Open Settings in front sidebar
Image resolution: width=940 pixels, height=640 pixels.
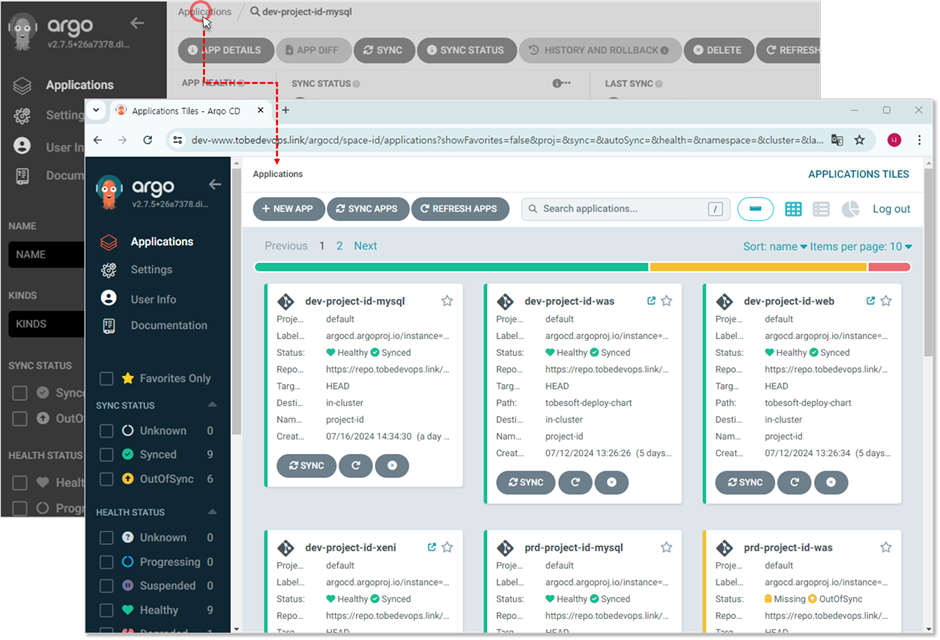[x=151, y=270]
